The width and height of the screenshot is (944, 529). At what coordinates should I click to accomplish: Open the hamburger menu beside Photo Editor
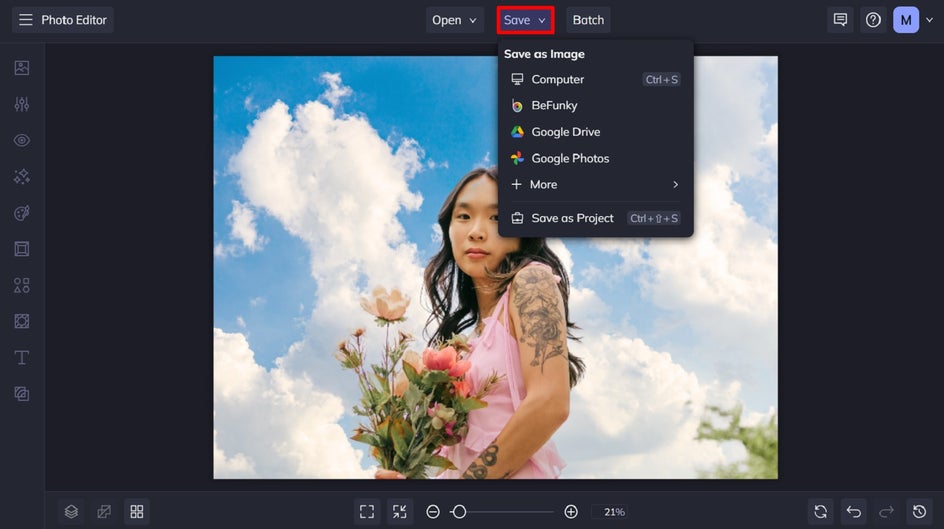point(25,20)
